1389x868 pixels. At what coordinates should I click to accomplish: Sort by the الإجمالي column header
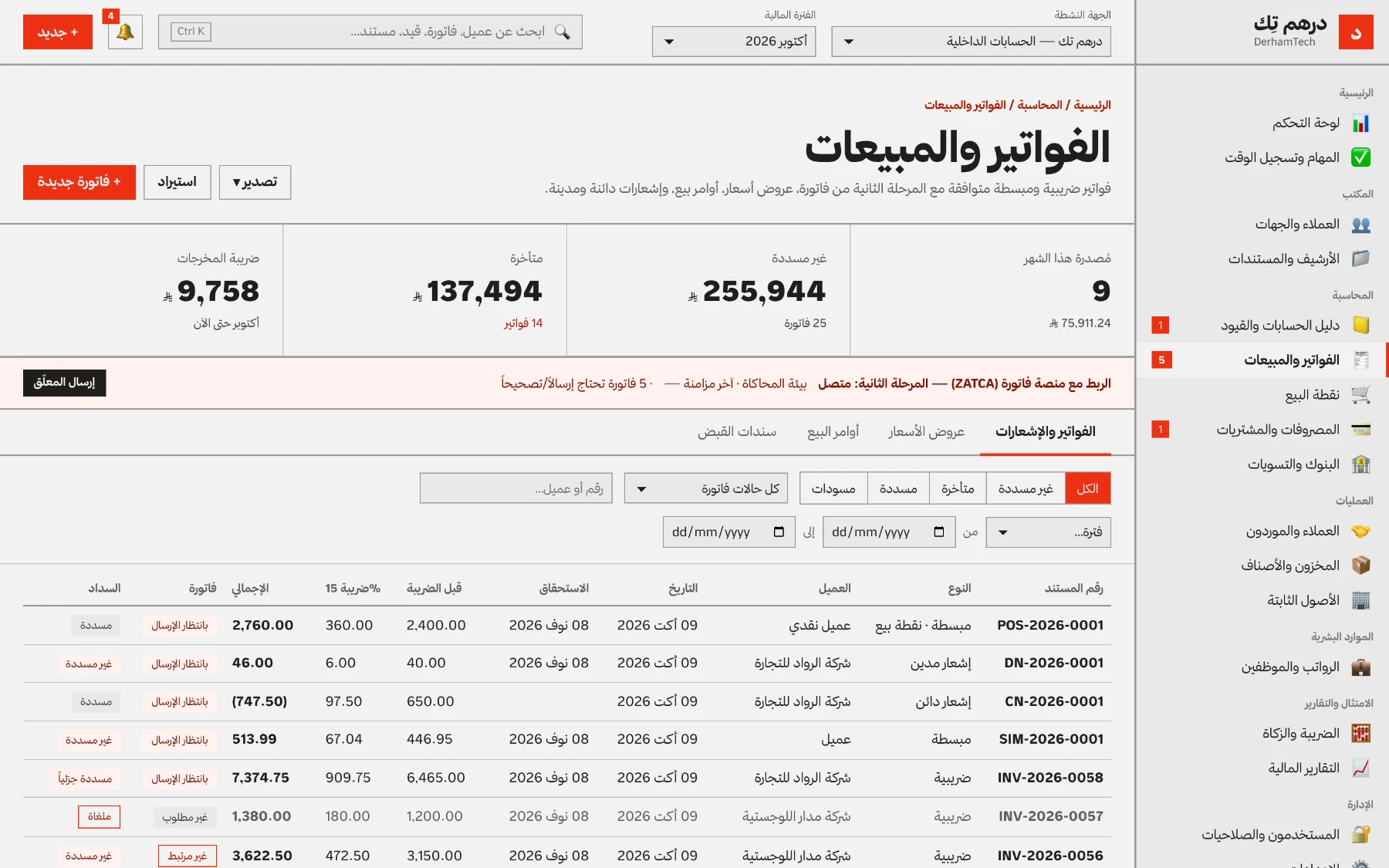pos(250,588)
